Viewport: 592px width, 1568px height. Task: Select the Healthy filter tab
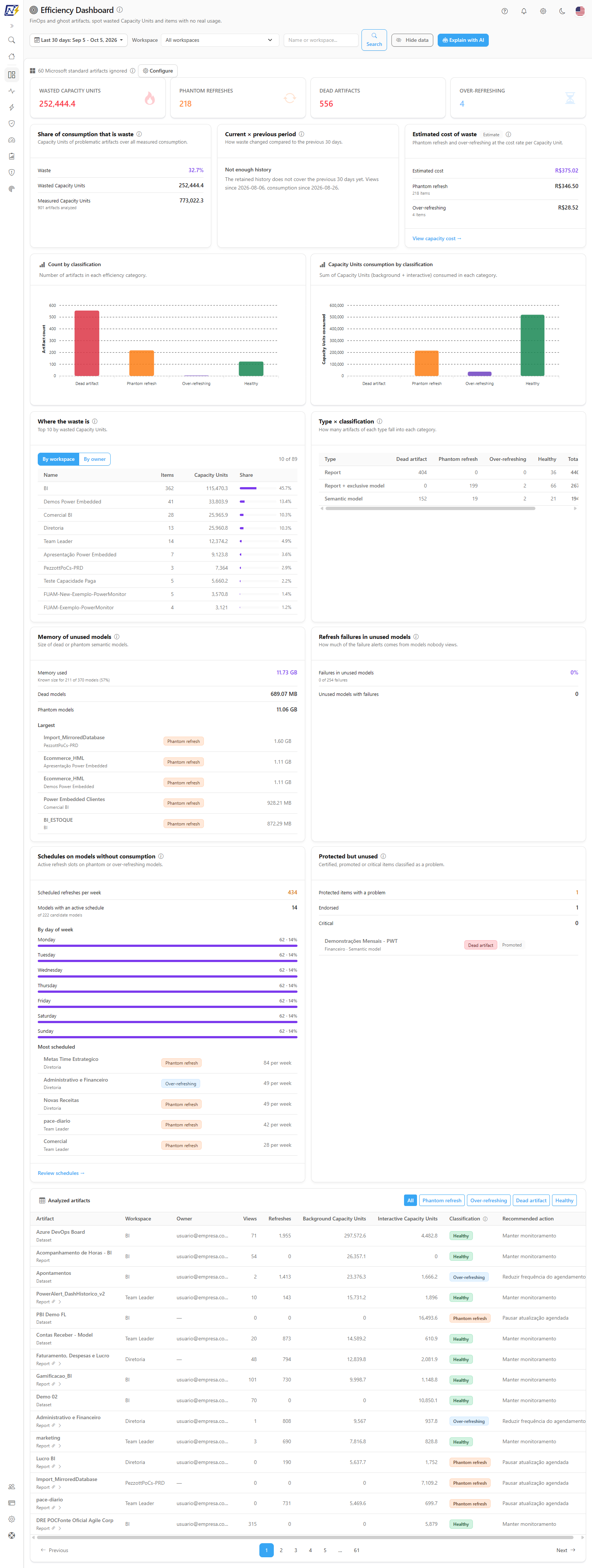pos(565,1200)
